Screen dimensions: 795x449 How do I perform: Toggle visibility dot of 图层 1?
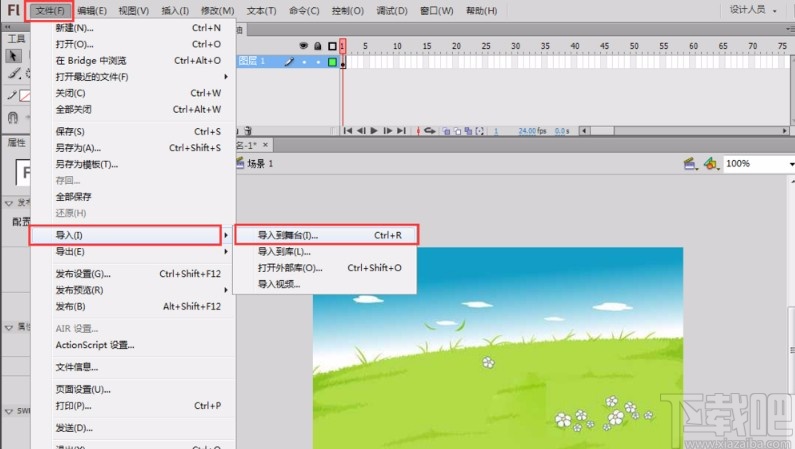point(304,62)
